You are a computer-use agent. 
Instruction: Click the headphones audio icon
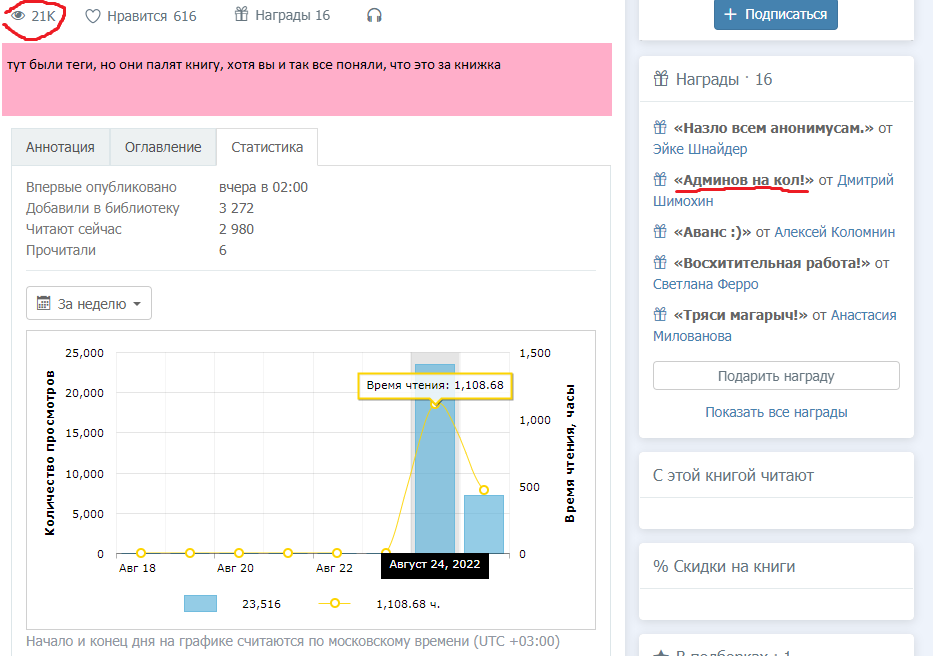point(374,16)
